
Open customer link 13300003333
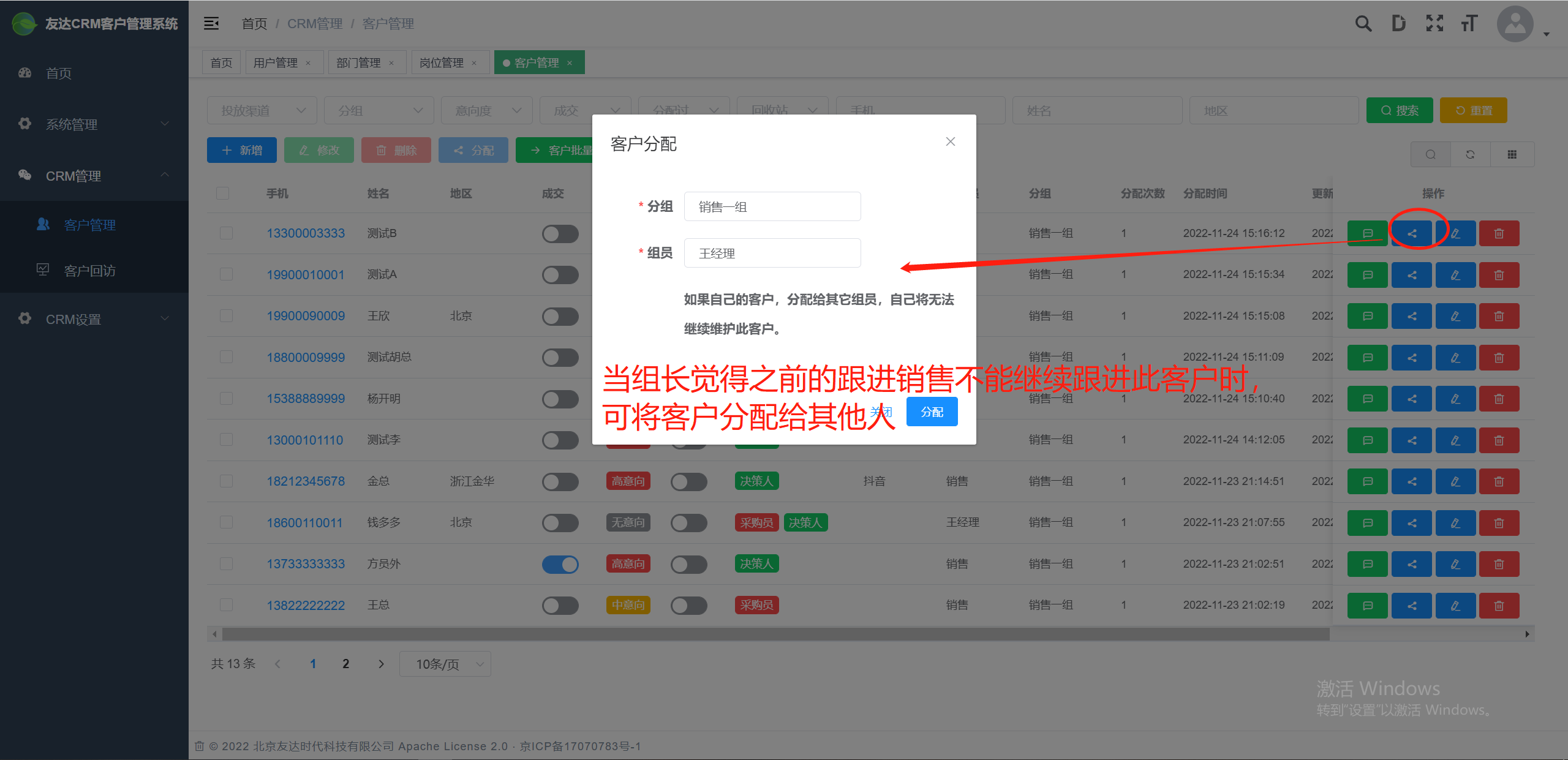coord(306,233)
